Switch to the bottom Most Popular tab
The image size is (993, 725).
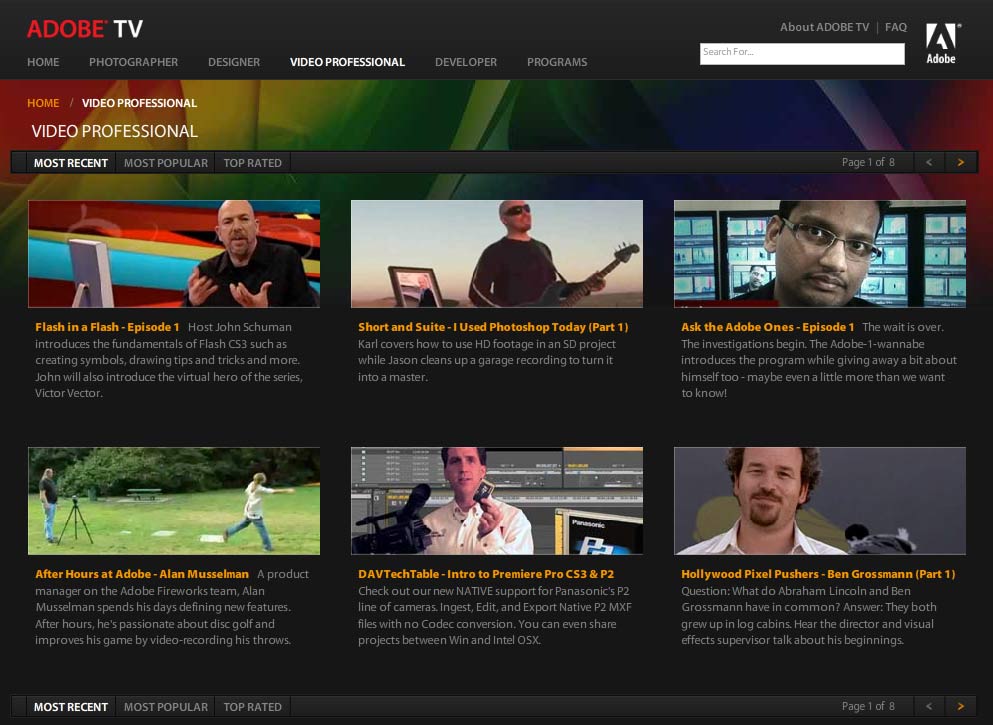pyautogui.click(x=166, y=707)
